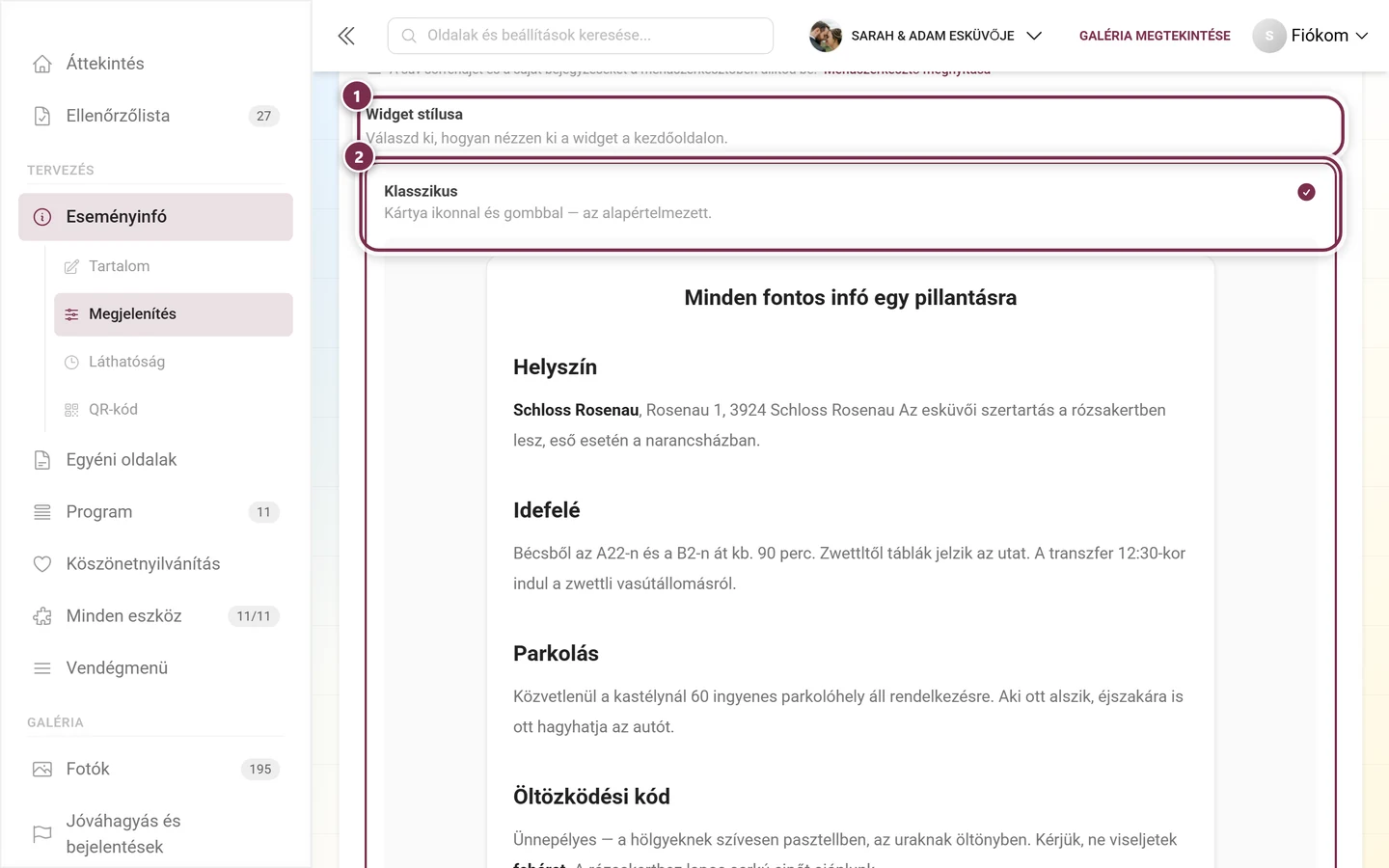The width and height of the screenshot is (1389, 868).
Task: Click the Helyszín heading in preview
Action: [555, 367]
